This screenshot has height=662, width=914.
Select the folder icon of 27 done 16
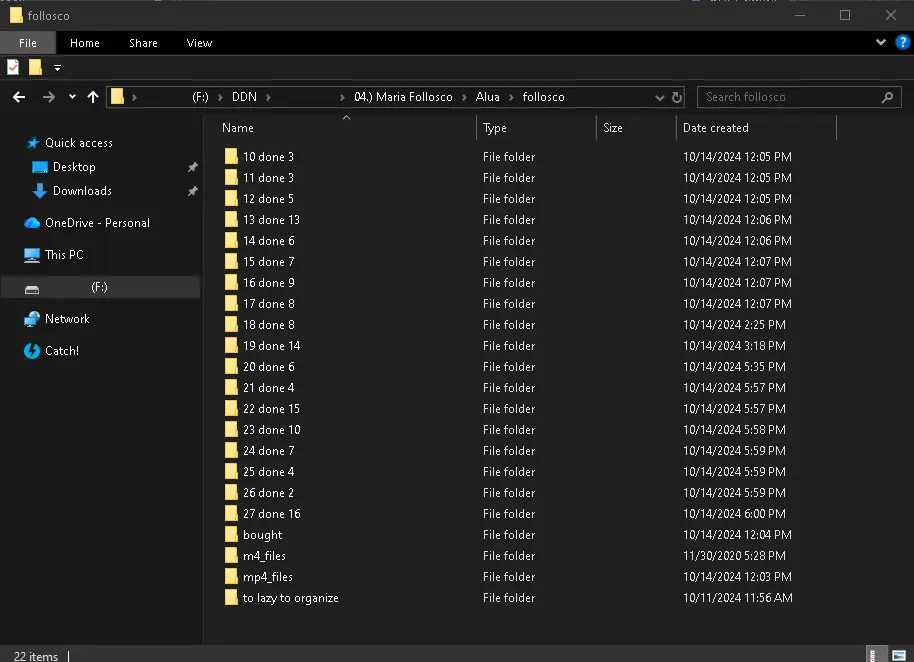[x=231, y=513]
